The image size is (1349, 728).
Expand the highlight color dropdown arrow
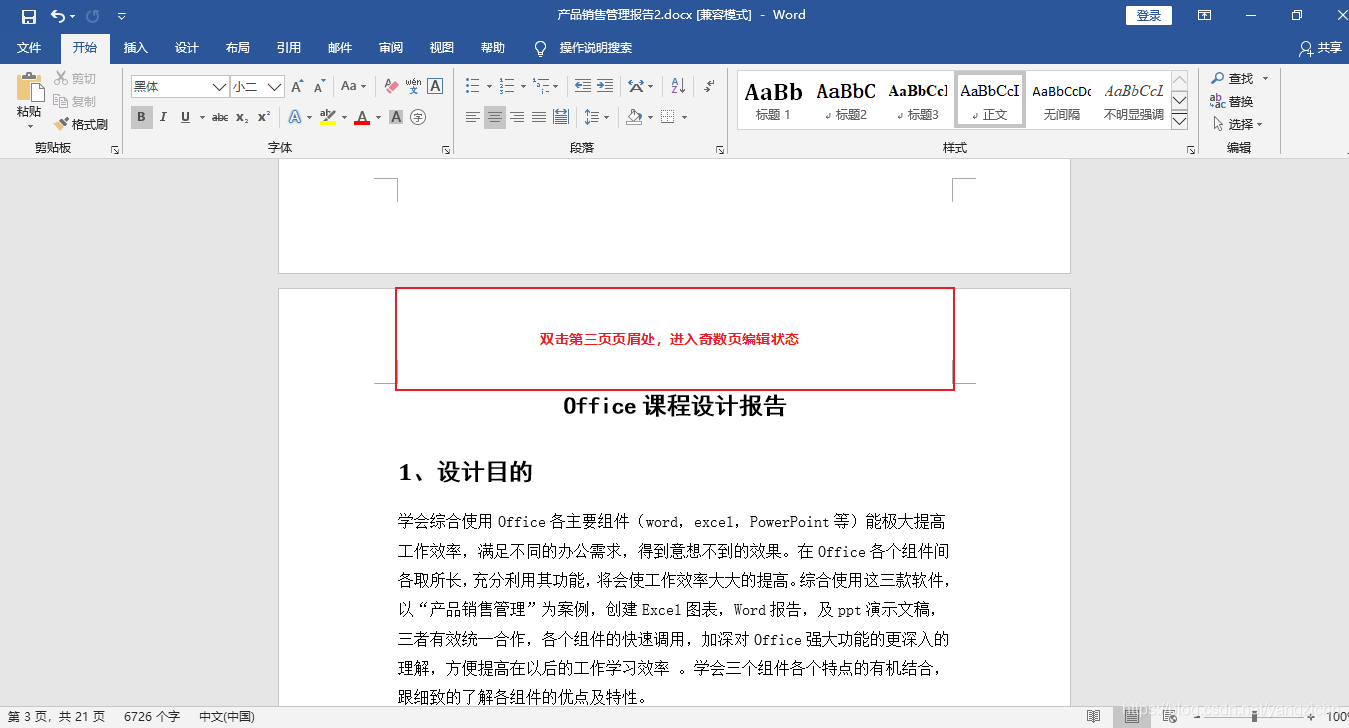pos(344,117)
